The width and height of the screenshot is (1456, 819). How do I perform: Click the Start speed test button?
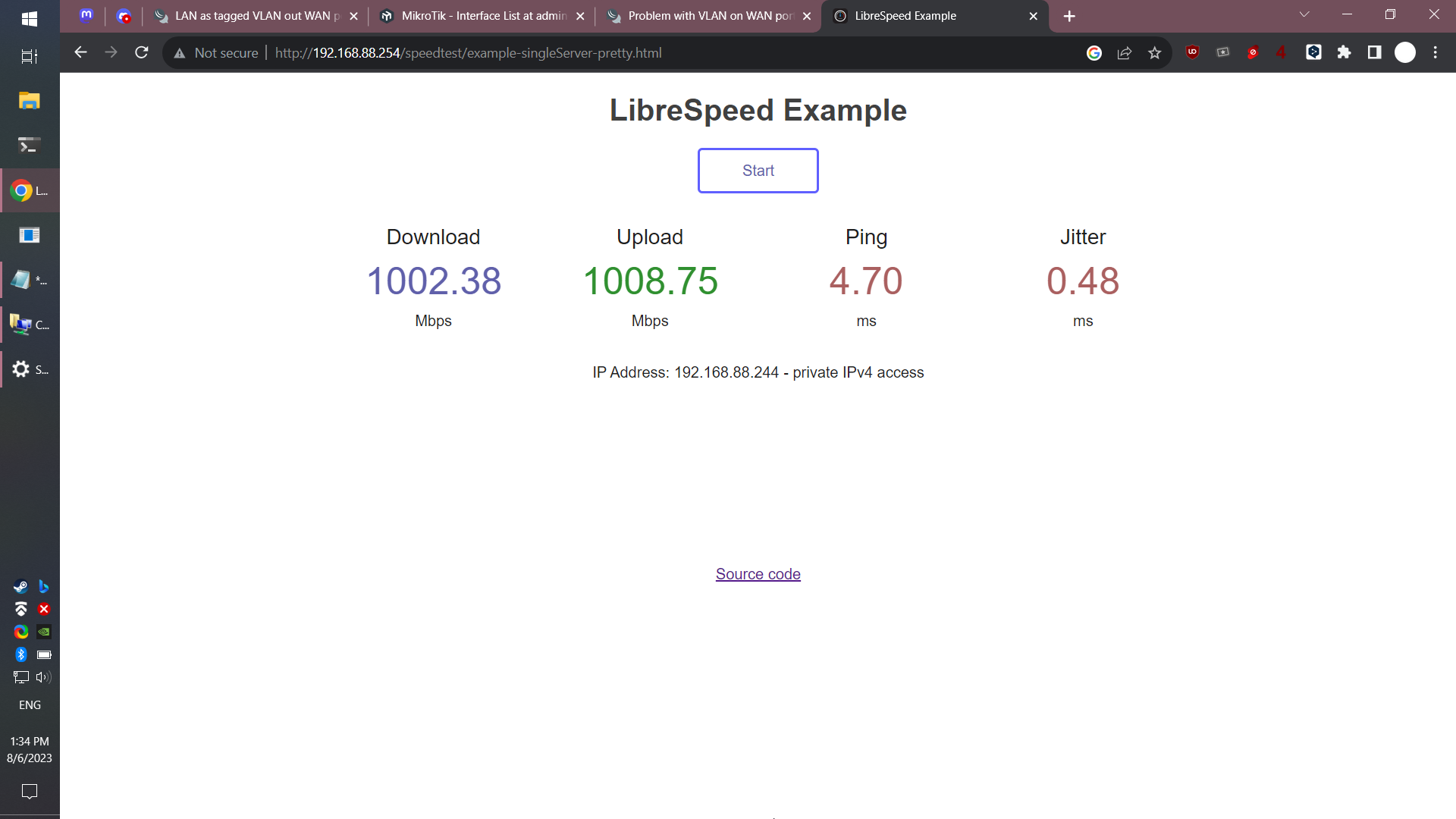pyautogui.click(x=758, y=171)
